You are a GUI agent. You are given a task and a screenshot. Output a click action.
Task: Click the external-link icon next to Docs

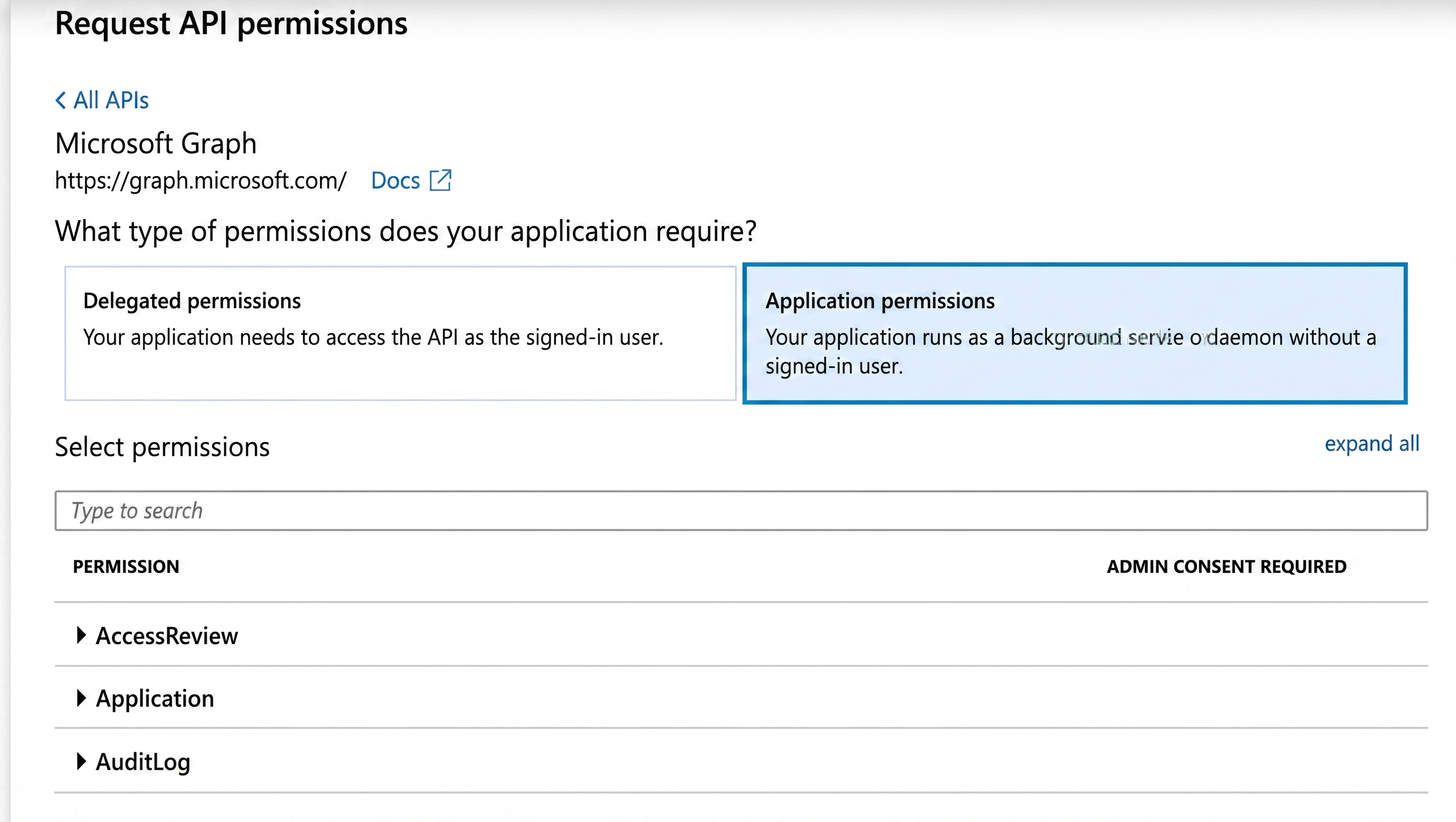coord(441,180)
